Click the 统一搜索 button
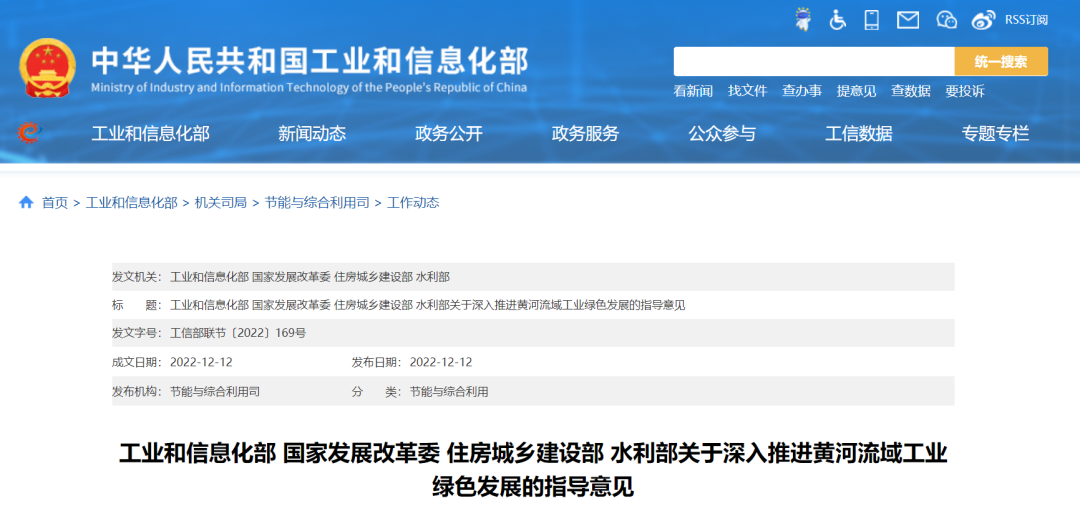Image resolution: width=1080 pixels, height=516 pixels. click(x=1000, y=62)
